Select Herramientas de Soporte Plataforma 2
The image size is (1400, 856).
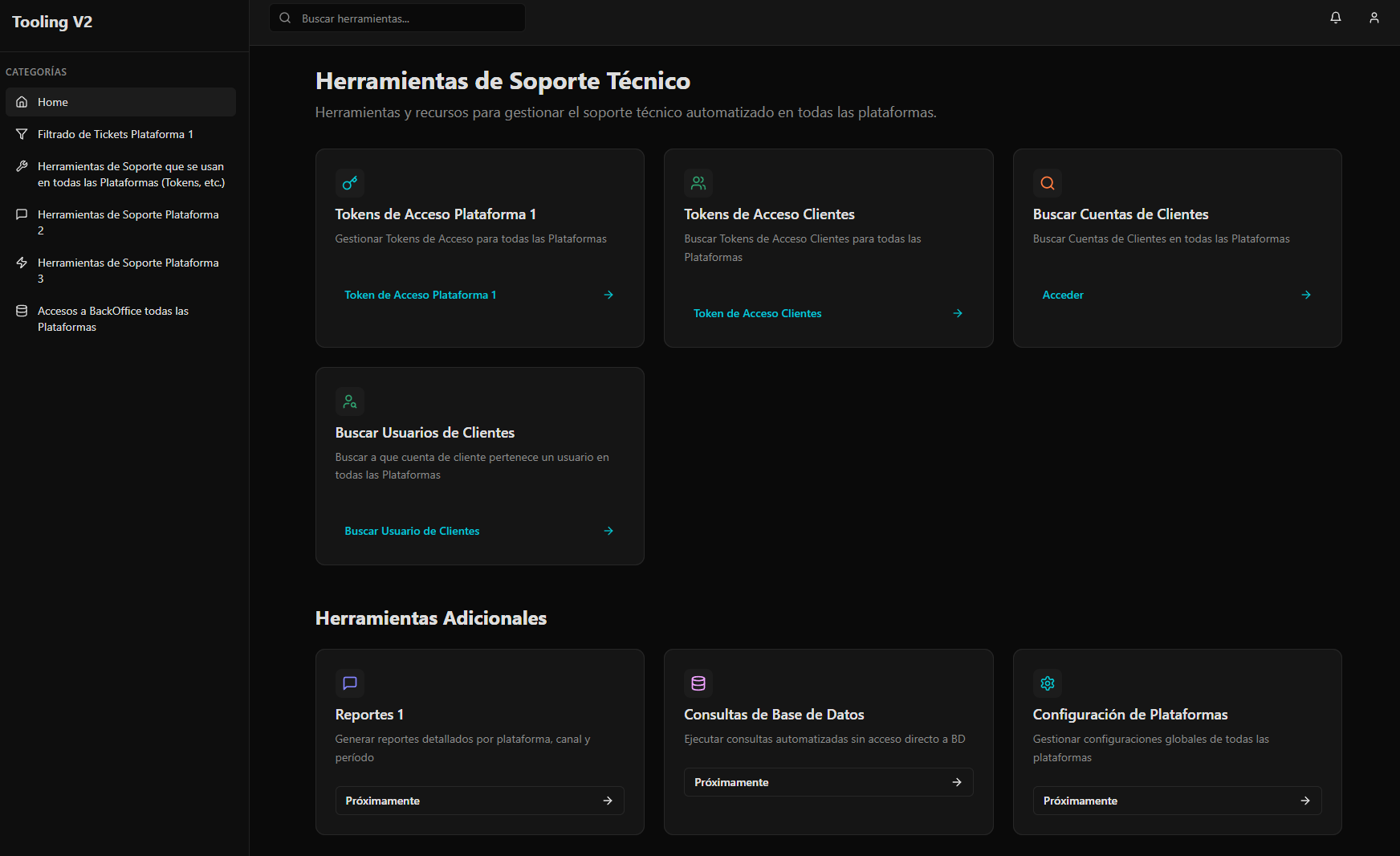[128, 222]
